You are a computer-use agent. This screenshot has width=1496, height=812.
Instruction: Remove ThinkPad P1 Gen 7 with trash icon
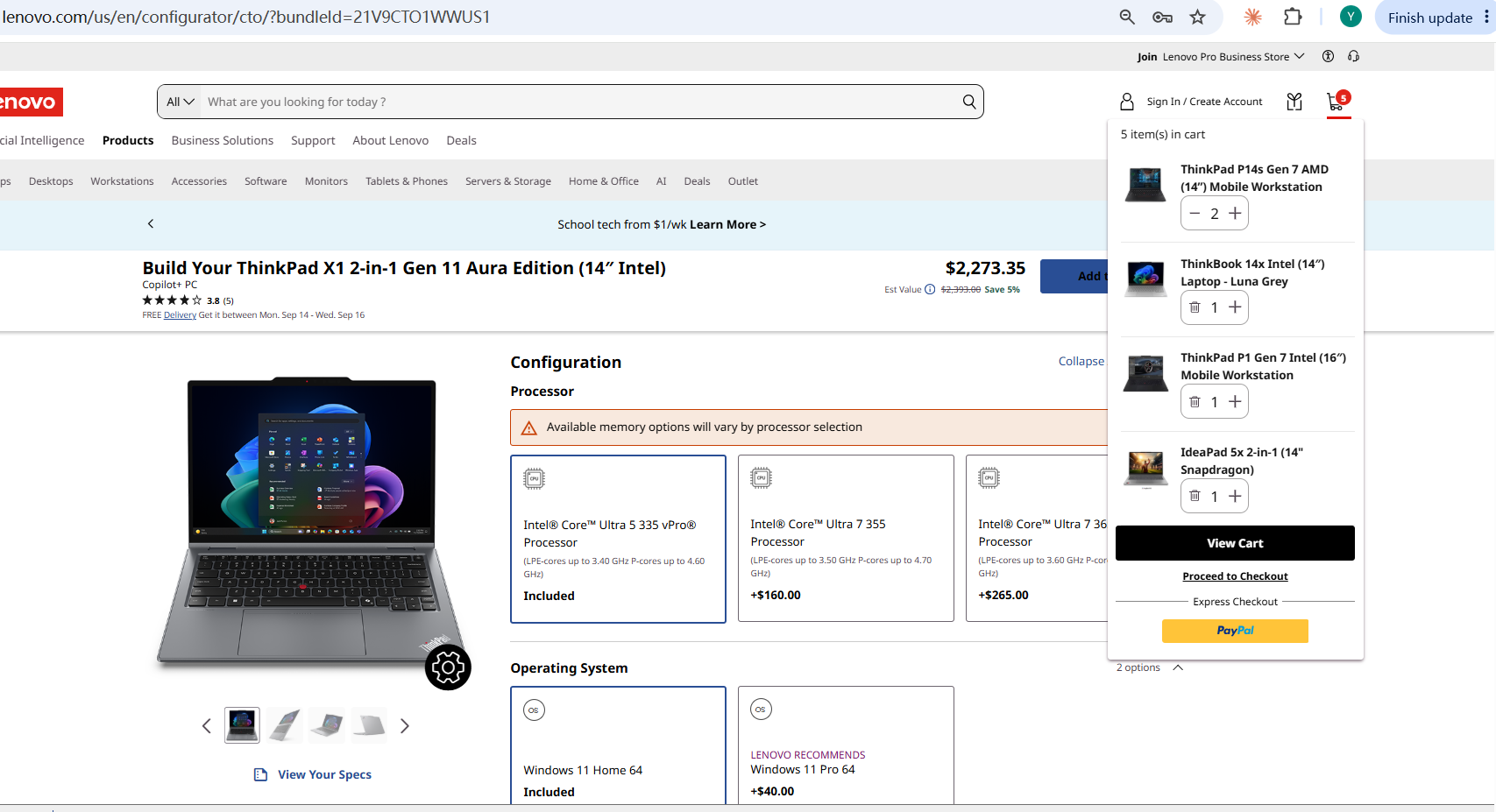click(1195, 402)
